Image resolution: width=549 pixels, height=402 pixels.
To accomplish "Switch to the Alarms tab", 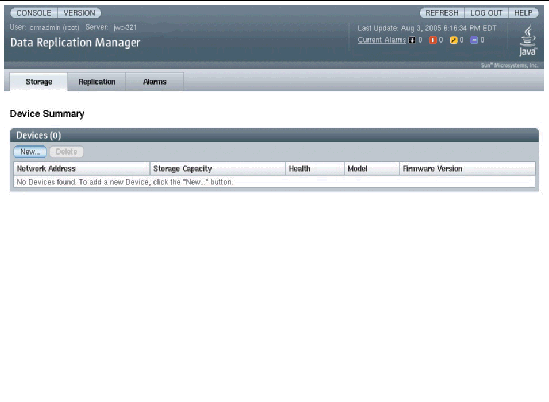I will click(155, 82).
